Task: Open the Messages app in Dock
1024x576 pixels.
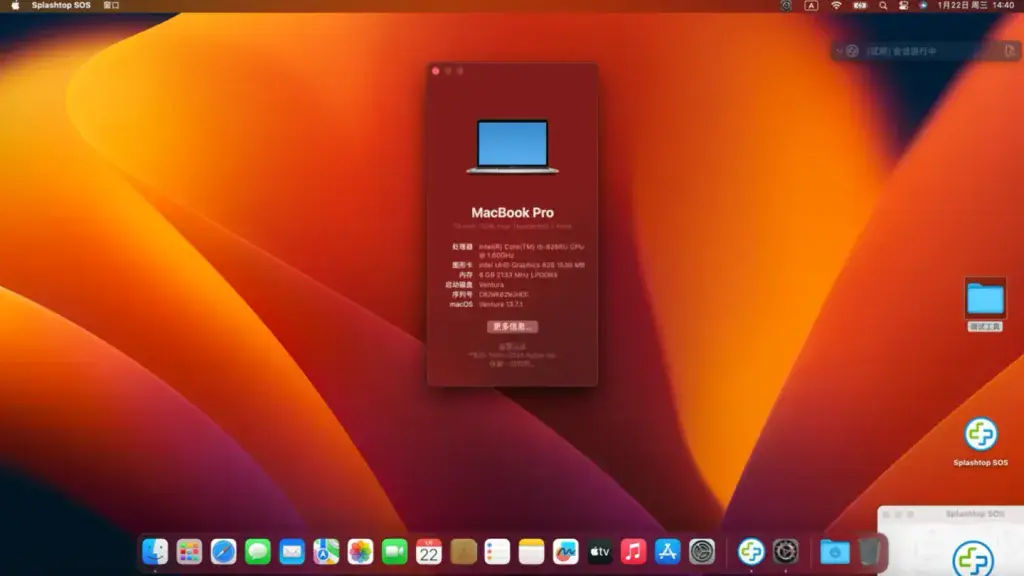Action: [x=258, y=552]
